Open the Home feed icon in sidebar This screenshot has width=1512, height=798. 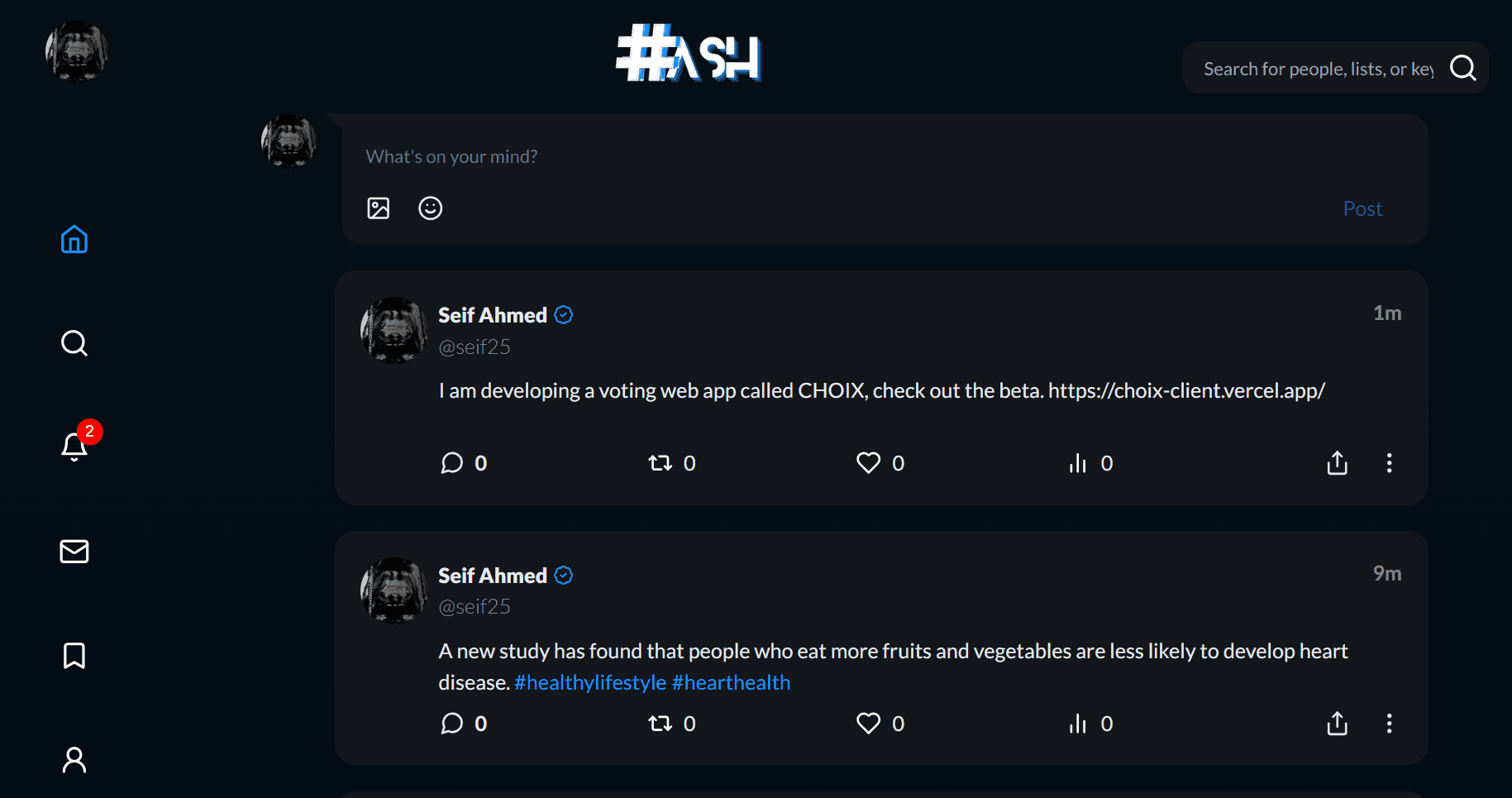(74, 240)
